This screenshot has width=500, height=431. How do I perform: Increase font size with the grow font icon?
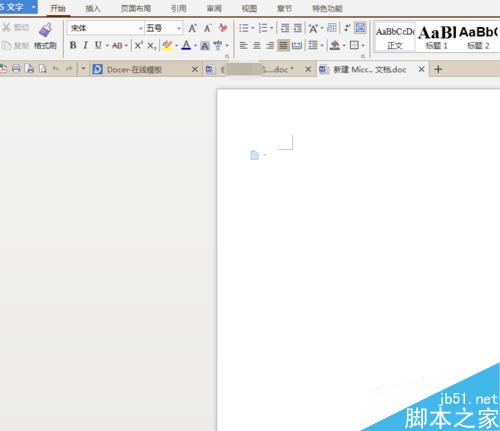pyautogui.click(x=192, y=28)
